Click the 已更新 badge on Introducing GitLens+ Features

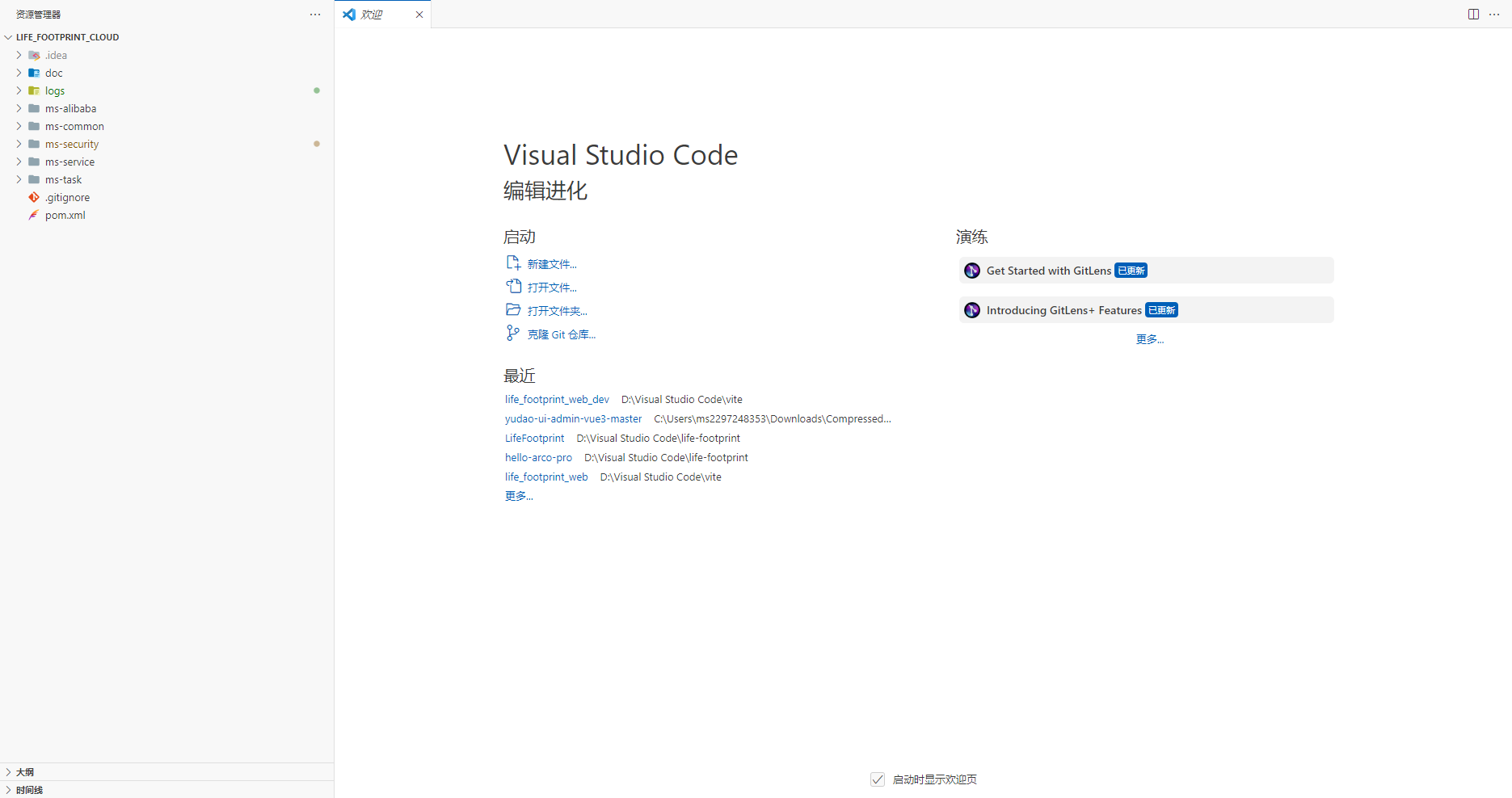point(1162,310)
